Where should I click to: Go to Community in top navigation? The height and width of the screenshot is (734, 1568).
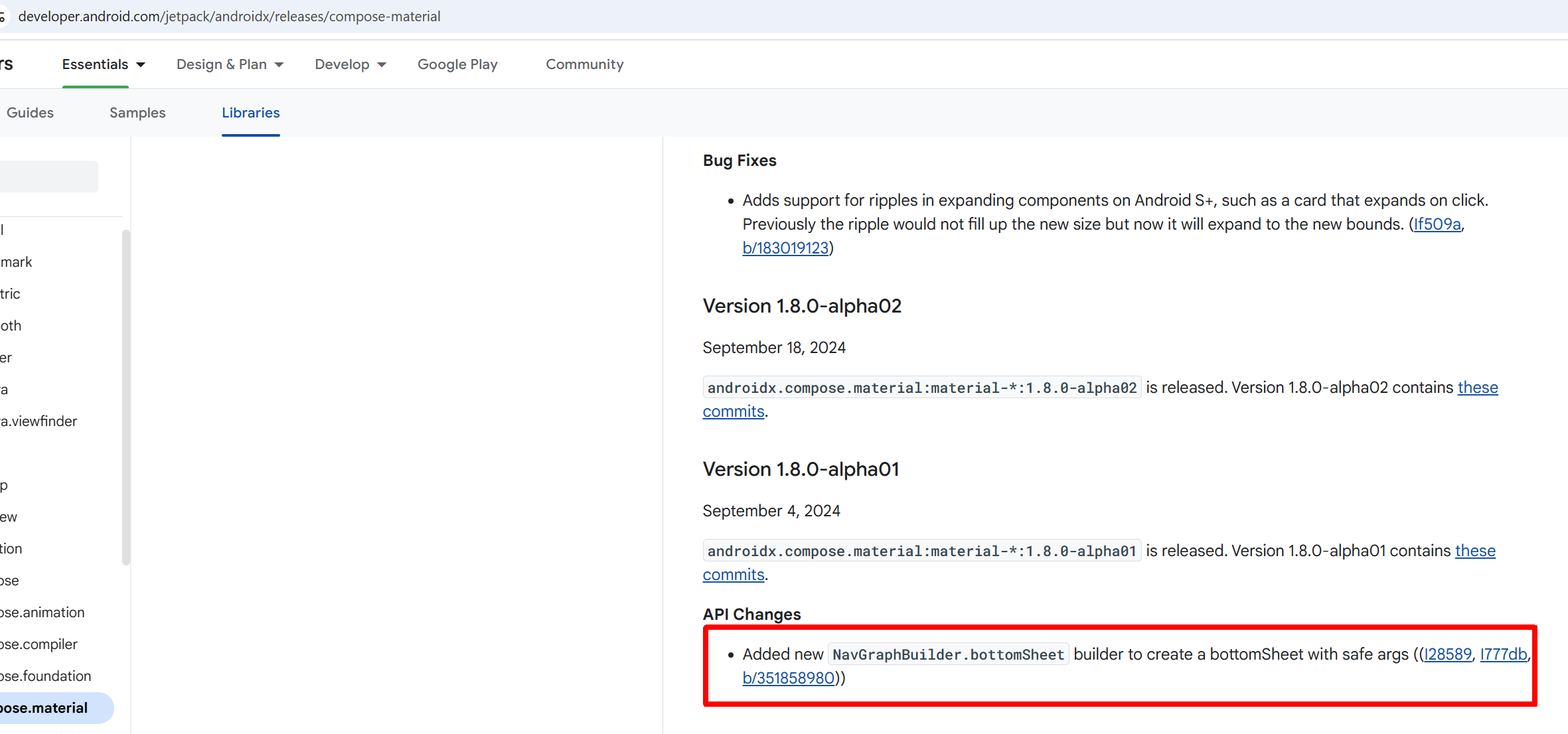pos(584,64)
